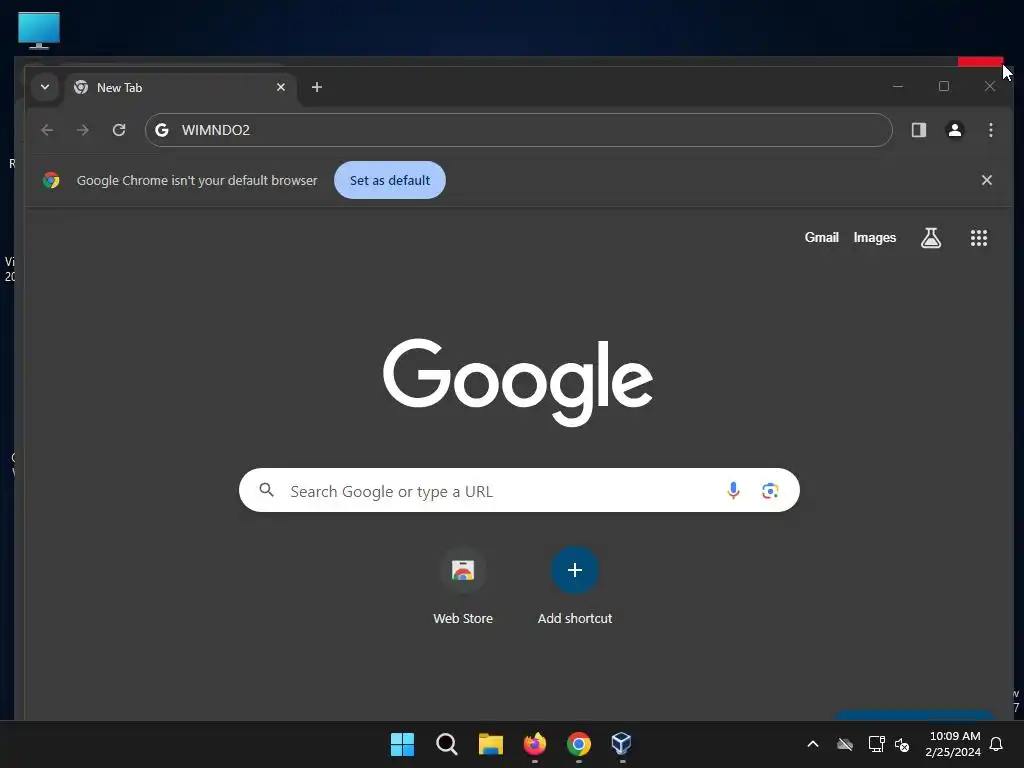Click the Search Google or type a URL box
Screen dimensions: 1024x768
tap(519, 490)
